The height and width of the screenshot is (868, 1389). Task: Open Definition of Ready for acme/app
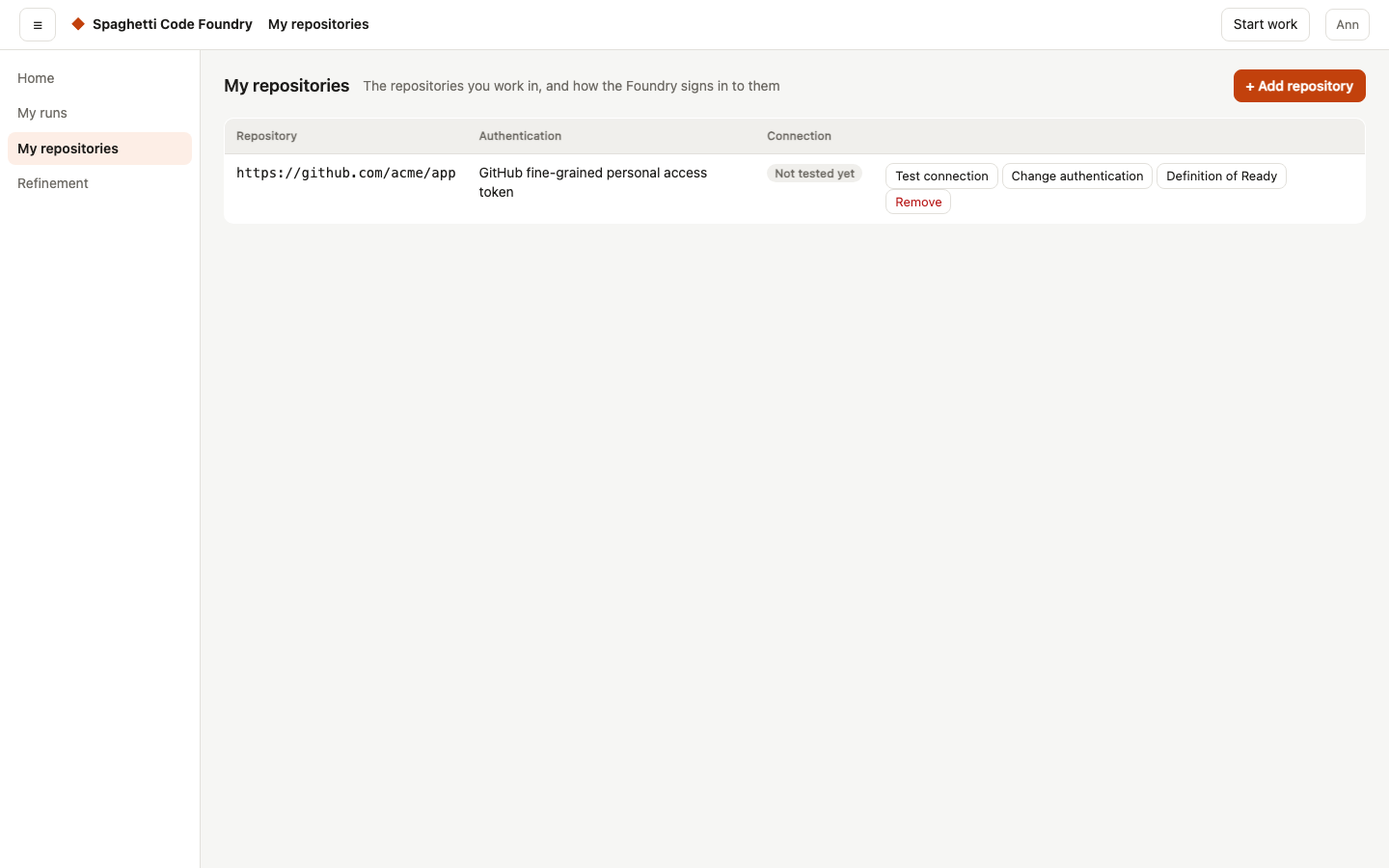tap(1221, 176)
